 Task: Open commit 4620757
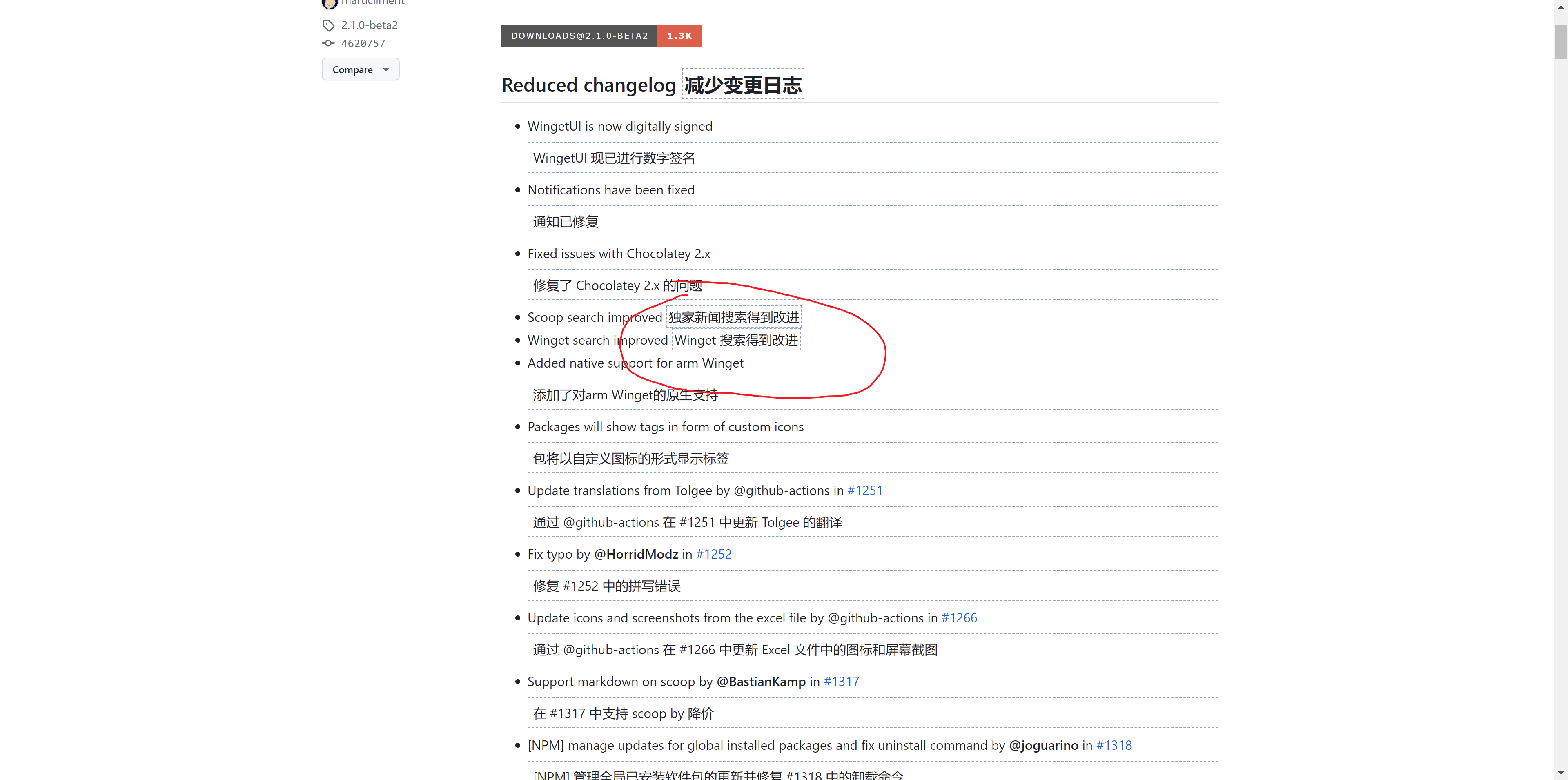coord(363,43)
